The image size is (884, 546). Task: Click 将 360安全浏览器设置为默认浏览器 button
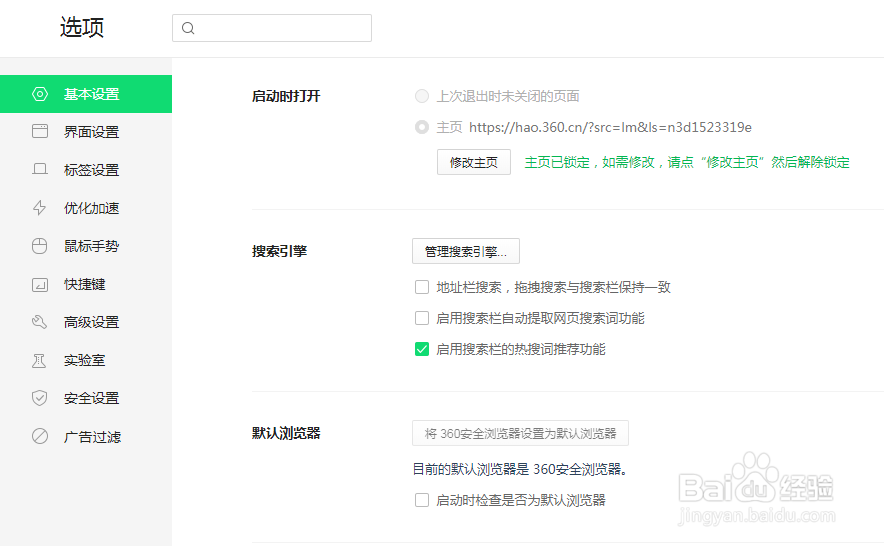pyautogui.click(x=520, y=433)
